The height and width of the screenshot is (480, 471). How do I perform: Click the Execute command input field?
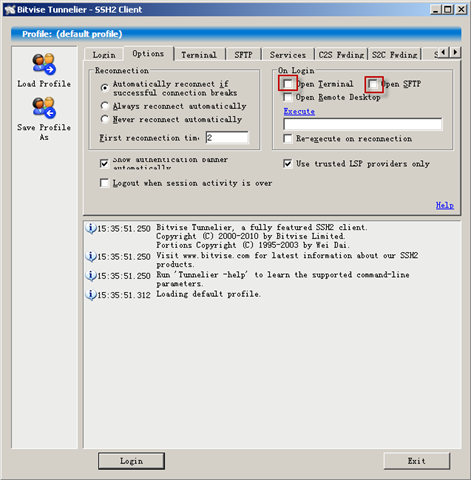click(363, 124)
